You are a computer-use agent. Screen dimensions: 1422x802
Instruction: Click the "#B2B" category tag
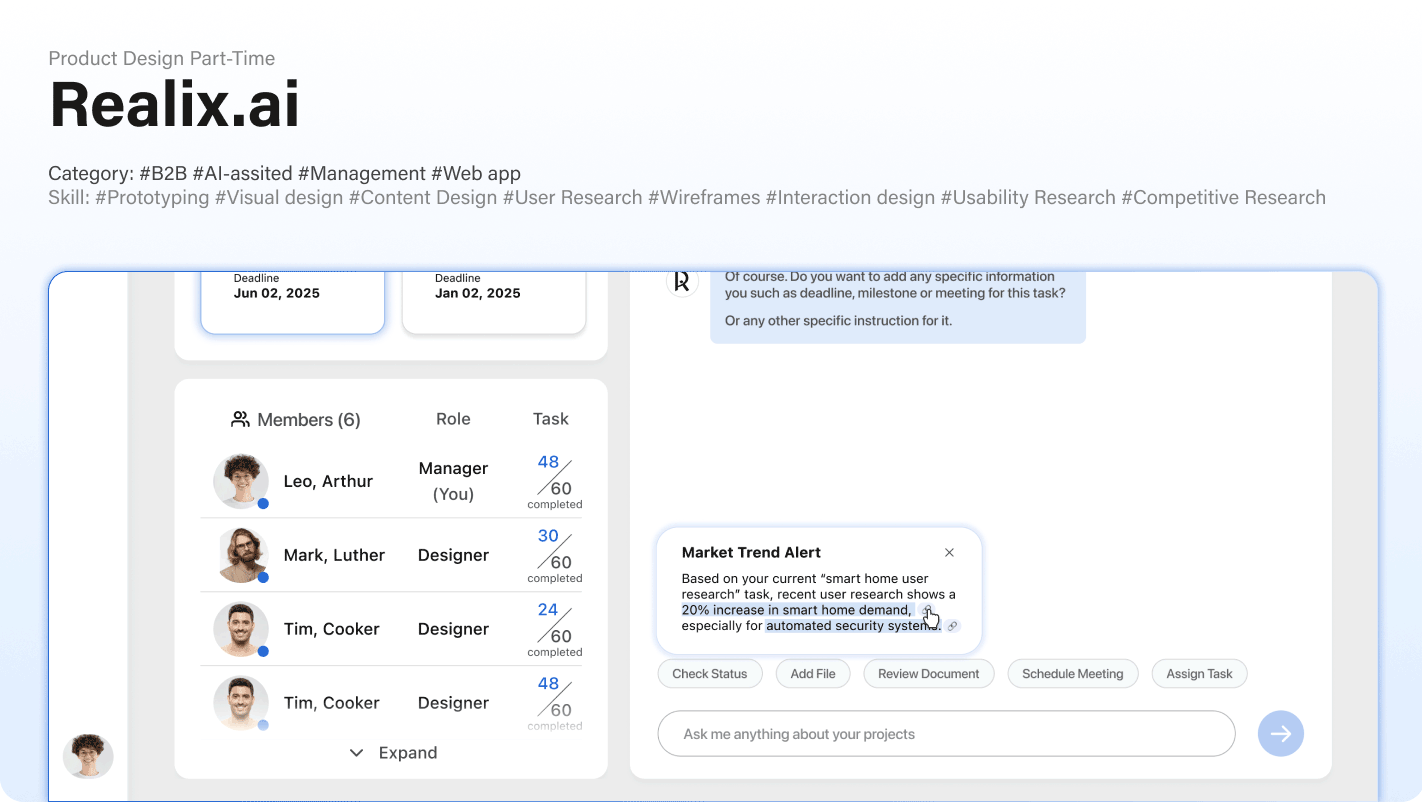point(163,173)
